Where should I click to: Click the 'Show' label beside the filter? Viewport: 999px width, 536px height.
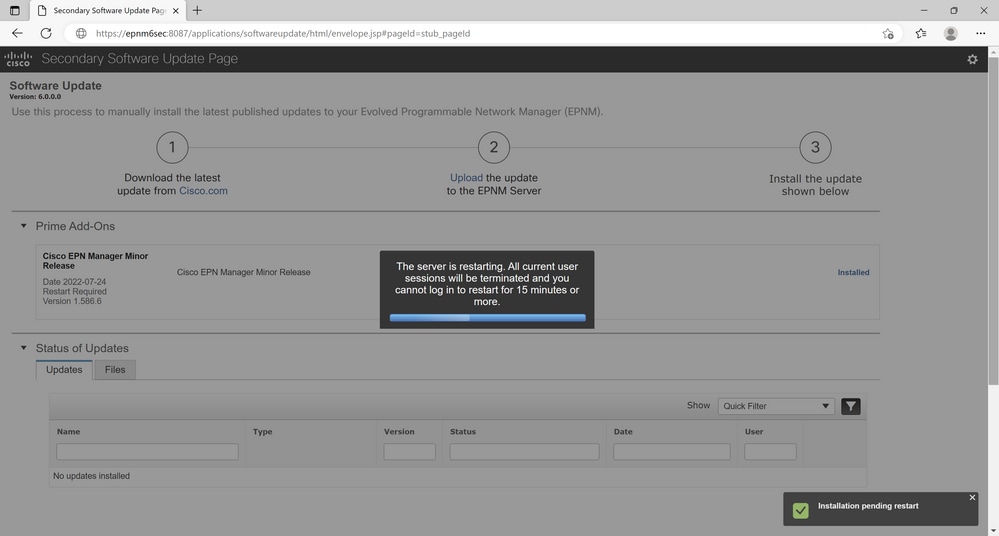click(x=698, y=405)
